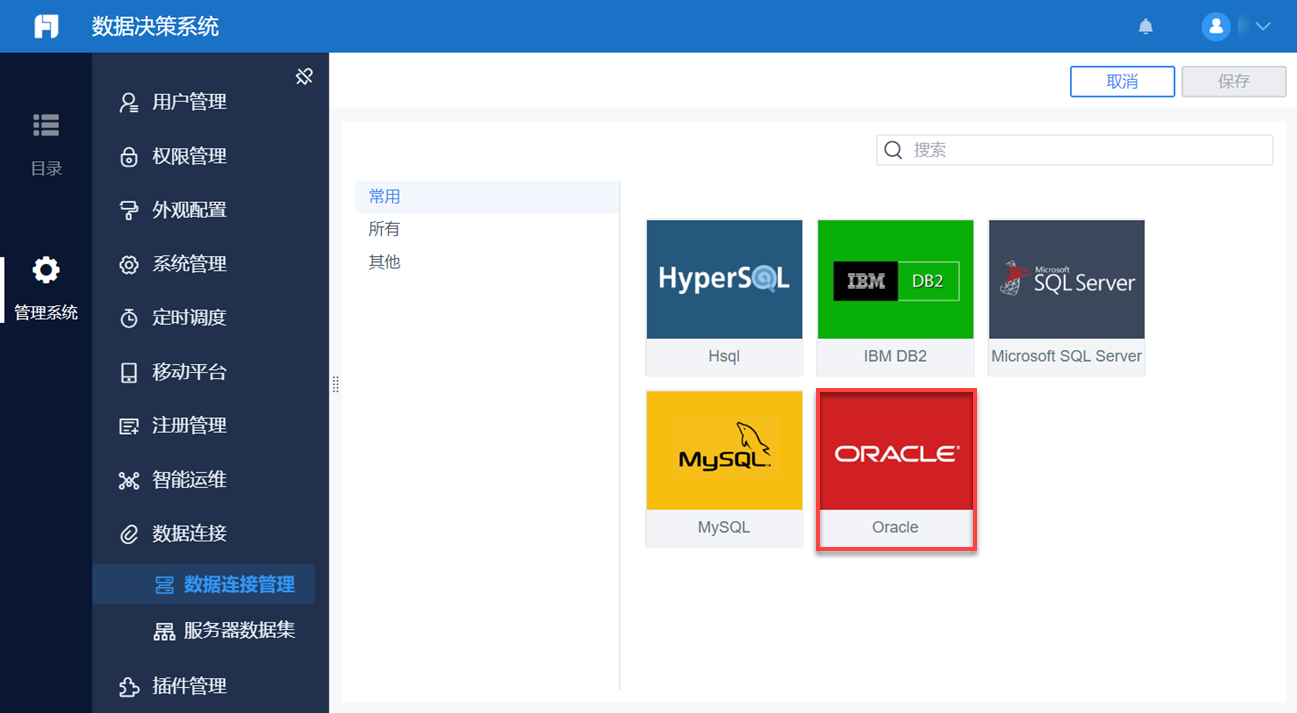Select the 常用 category tab
Viewport: 1297px width, 713px height.
pos(487,197)
